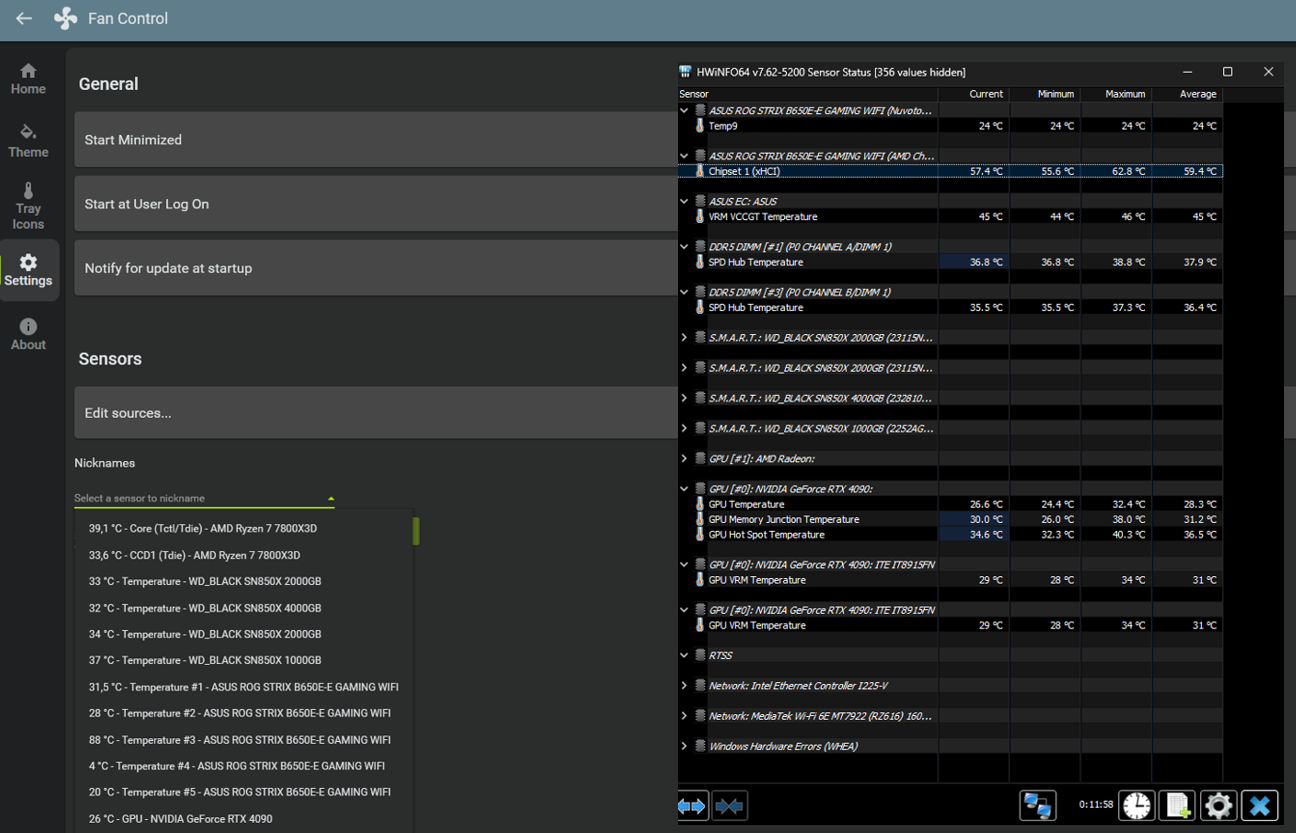Click the Edit sources... button

click(376, 413)
